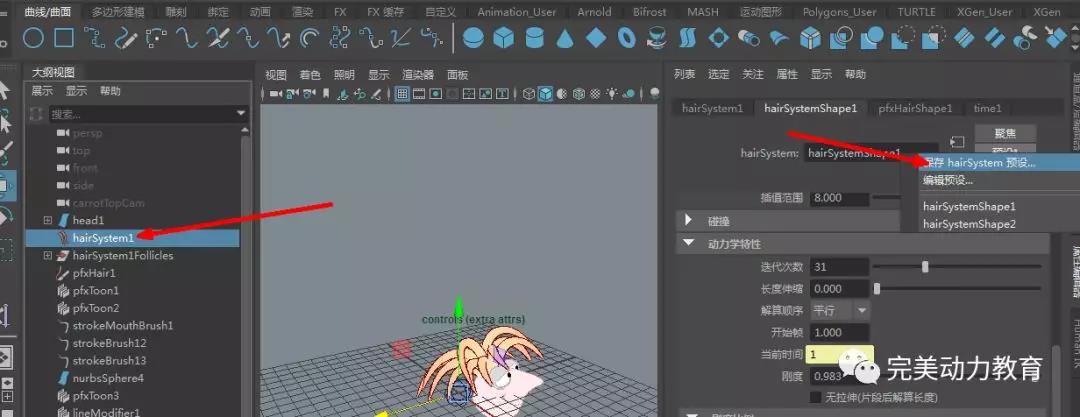Select hairSystem1 in the outliner
Viewport: 1080px width, 417px height.
(x=103, y=238)
